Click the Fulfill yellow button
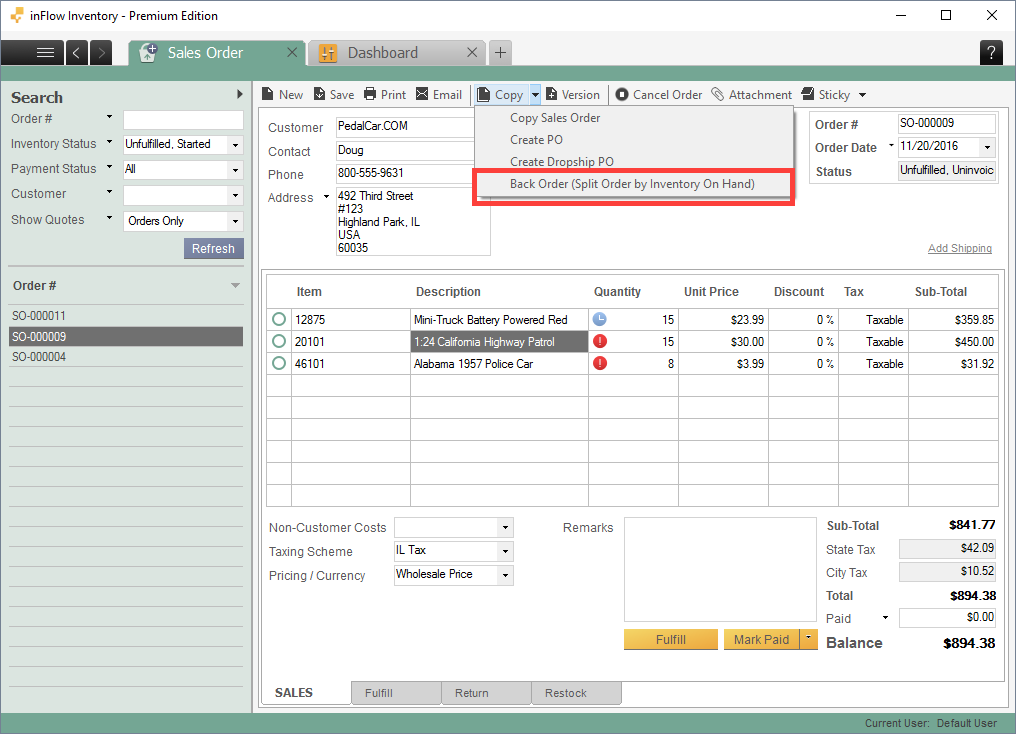Screen dimensions: 1016x734 (671, 639)
